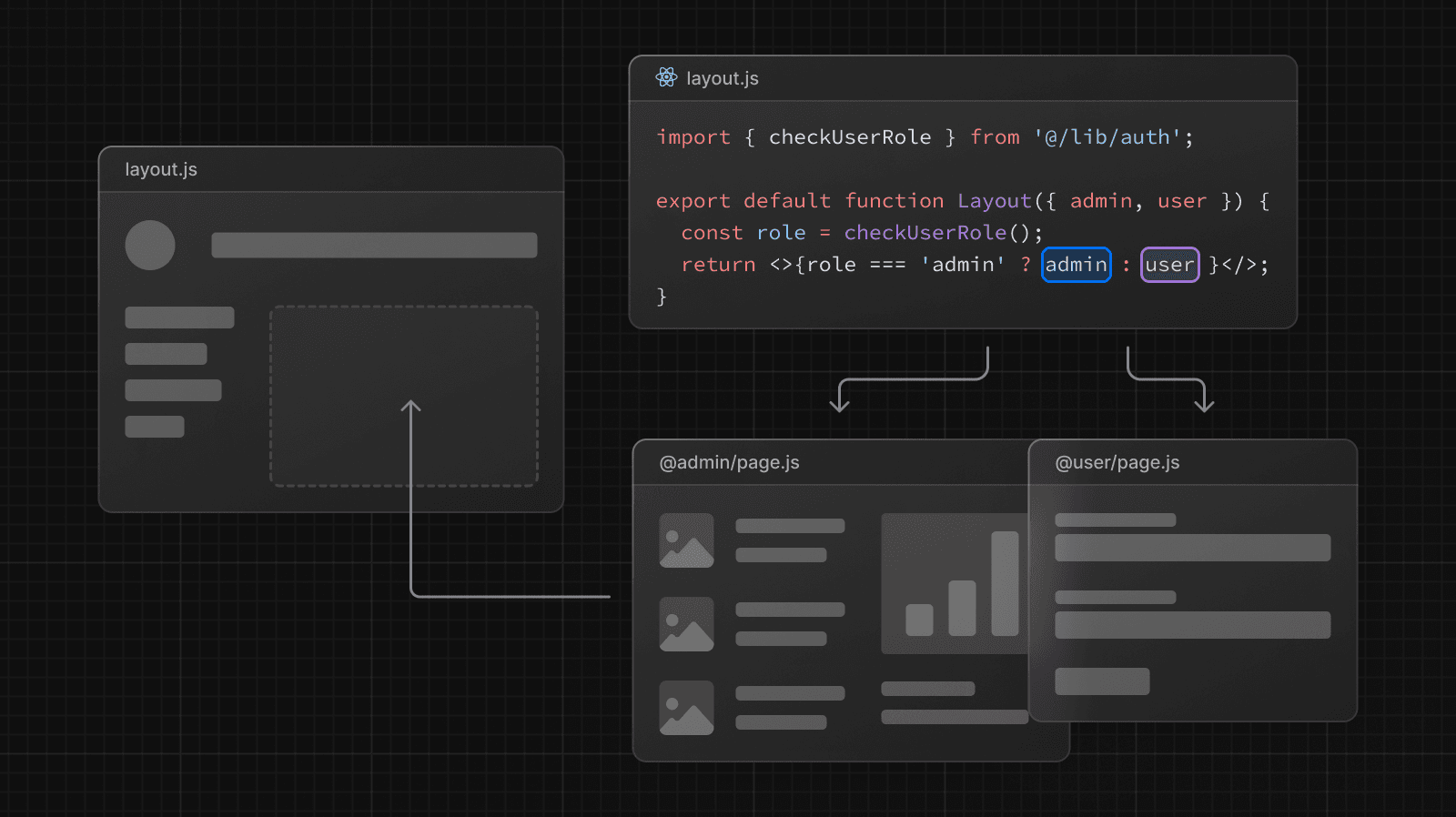Click the upward arrowhead inside the dashed slot
The image size is (1456, 817).
click(411, 406)
